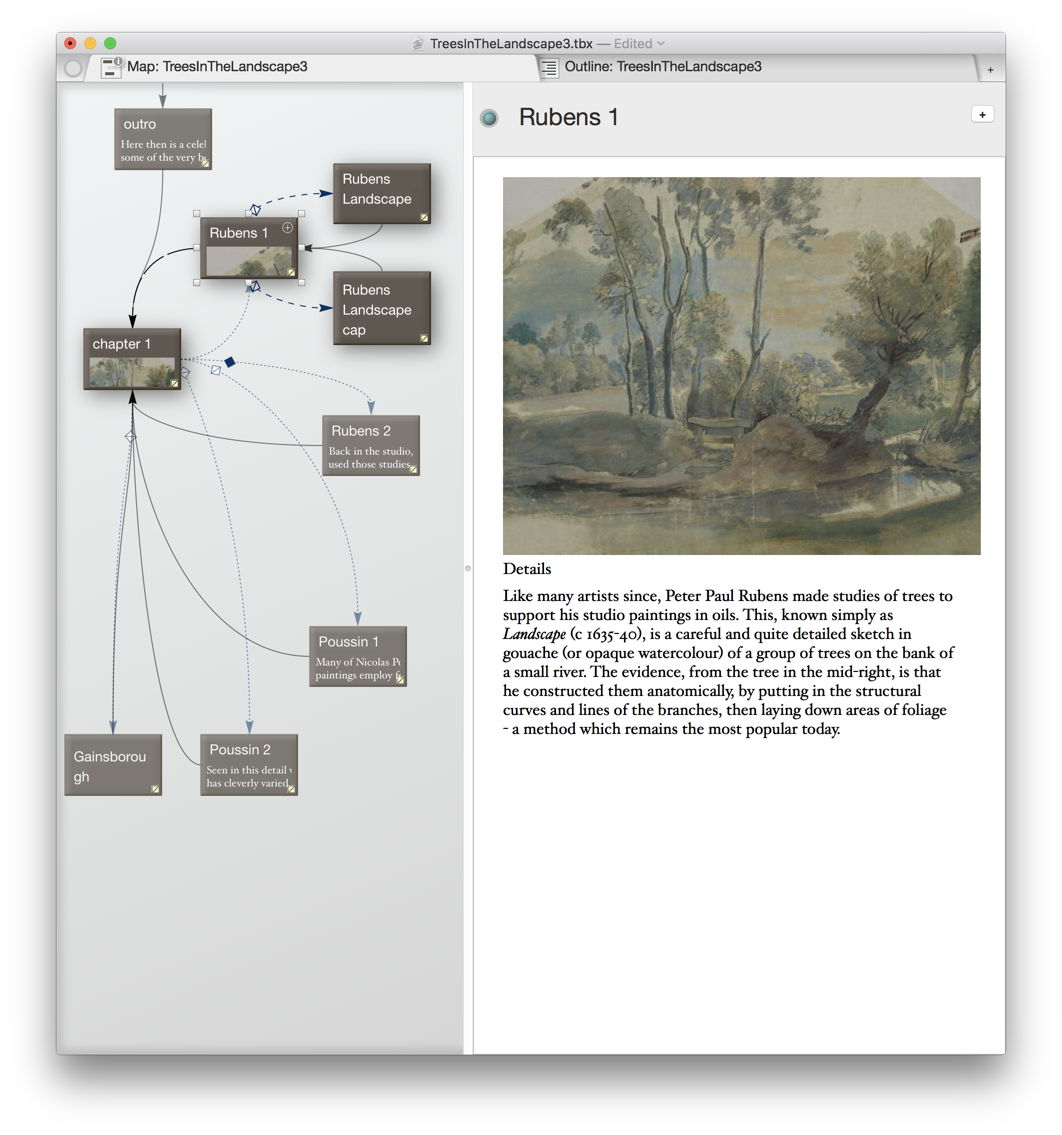Click the corner icon on Rubens Landscape cap note
Image resolution: width=1062 pixels, height=1135 pixels.
424,338
